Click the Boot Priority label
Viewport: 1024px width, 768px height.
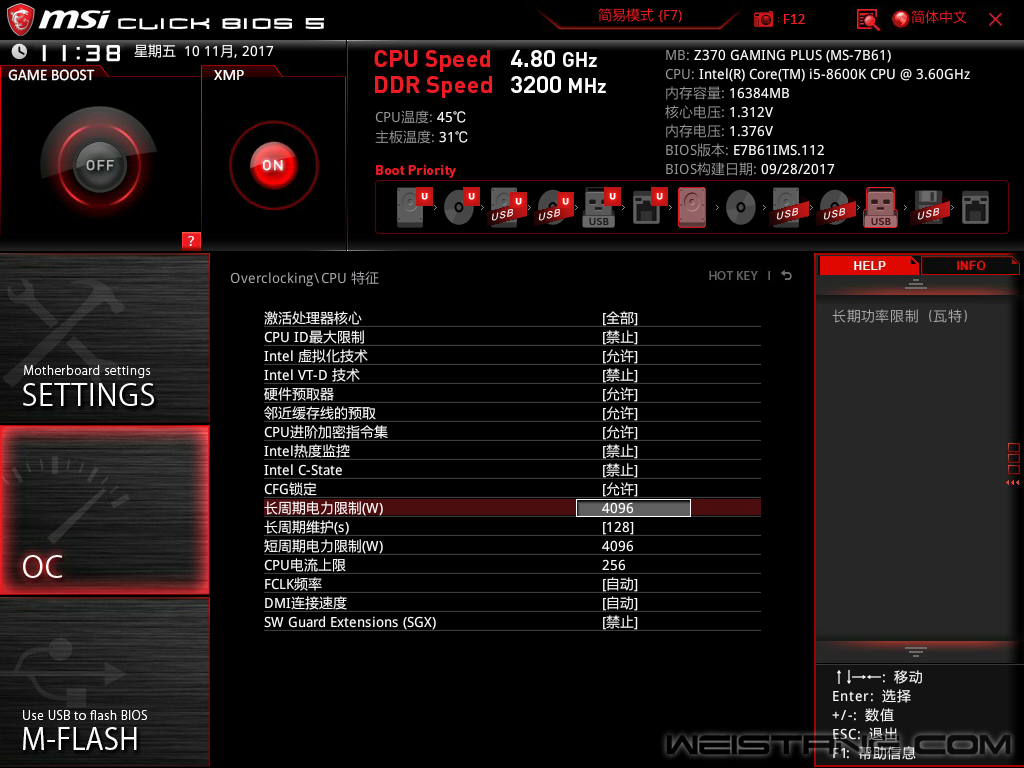click(x=415, y=170)
